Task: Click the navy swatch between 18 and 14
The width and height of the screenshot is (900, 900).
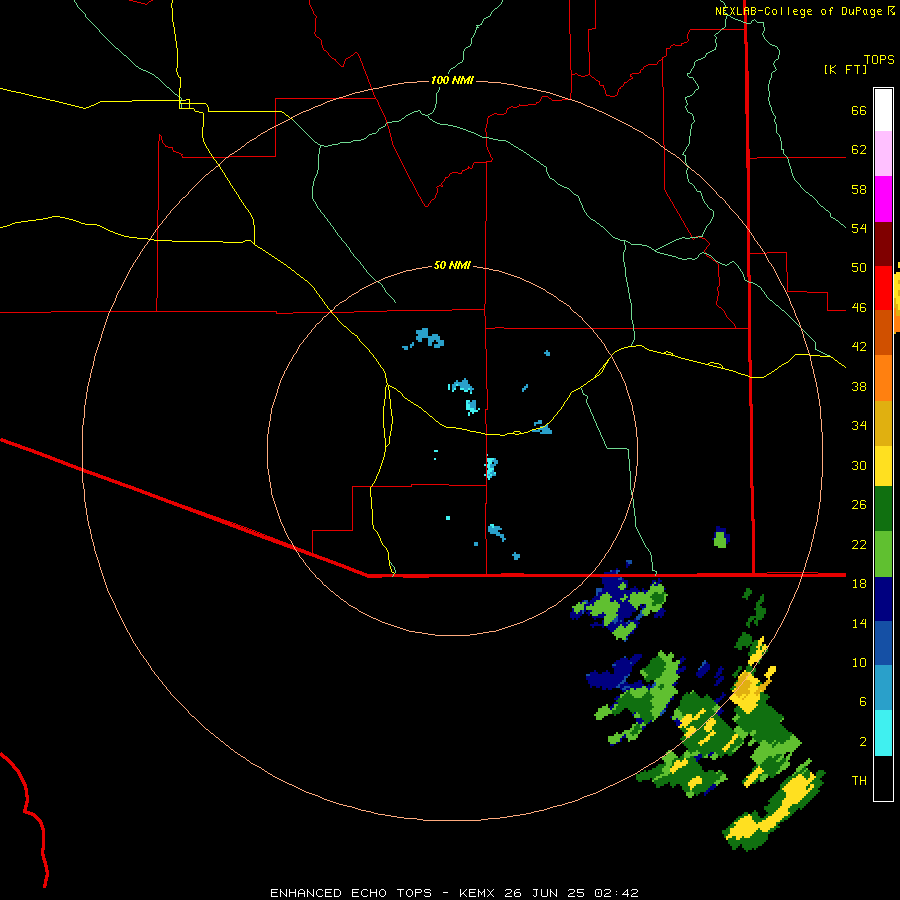Action: (x=883, y=599)
